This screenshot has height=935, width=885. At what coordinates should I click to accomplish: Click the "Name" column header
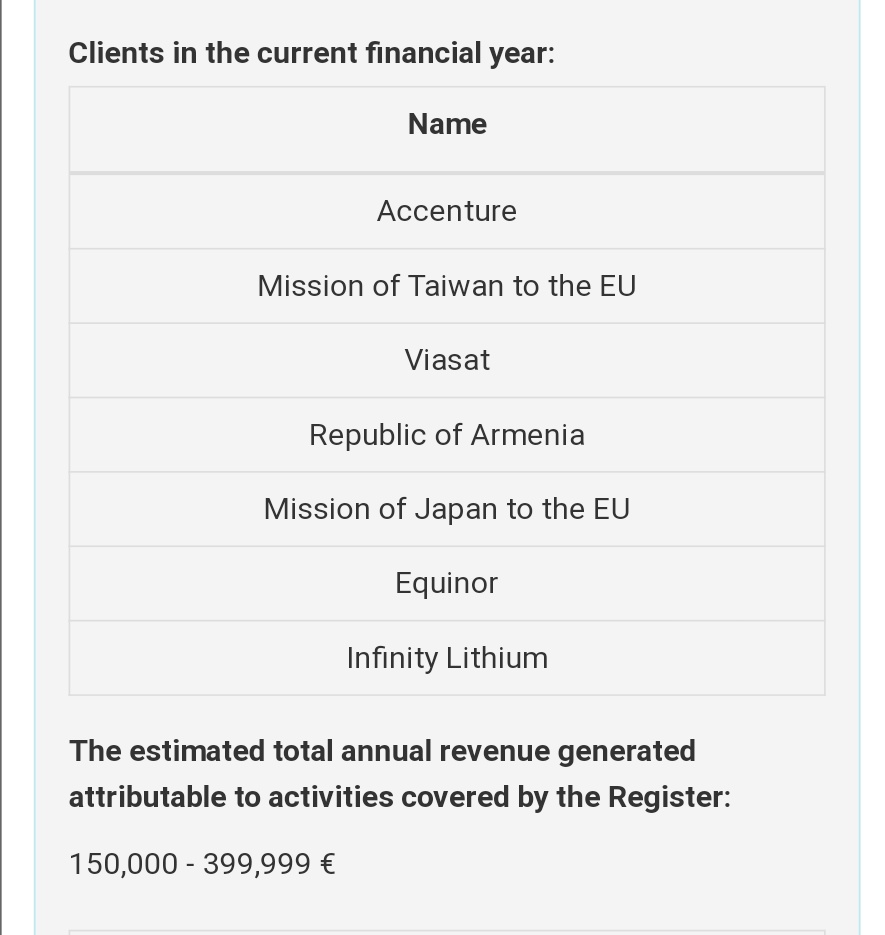pos(447,124)
